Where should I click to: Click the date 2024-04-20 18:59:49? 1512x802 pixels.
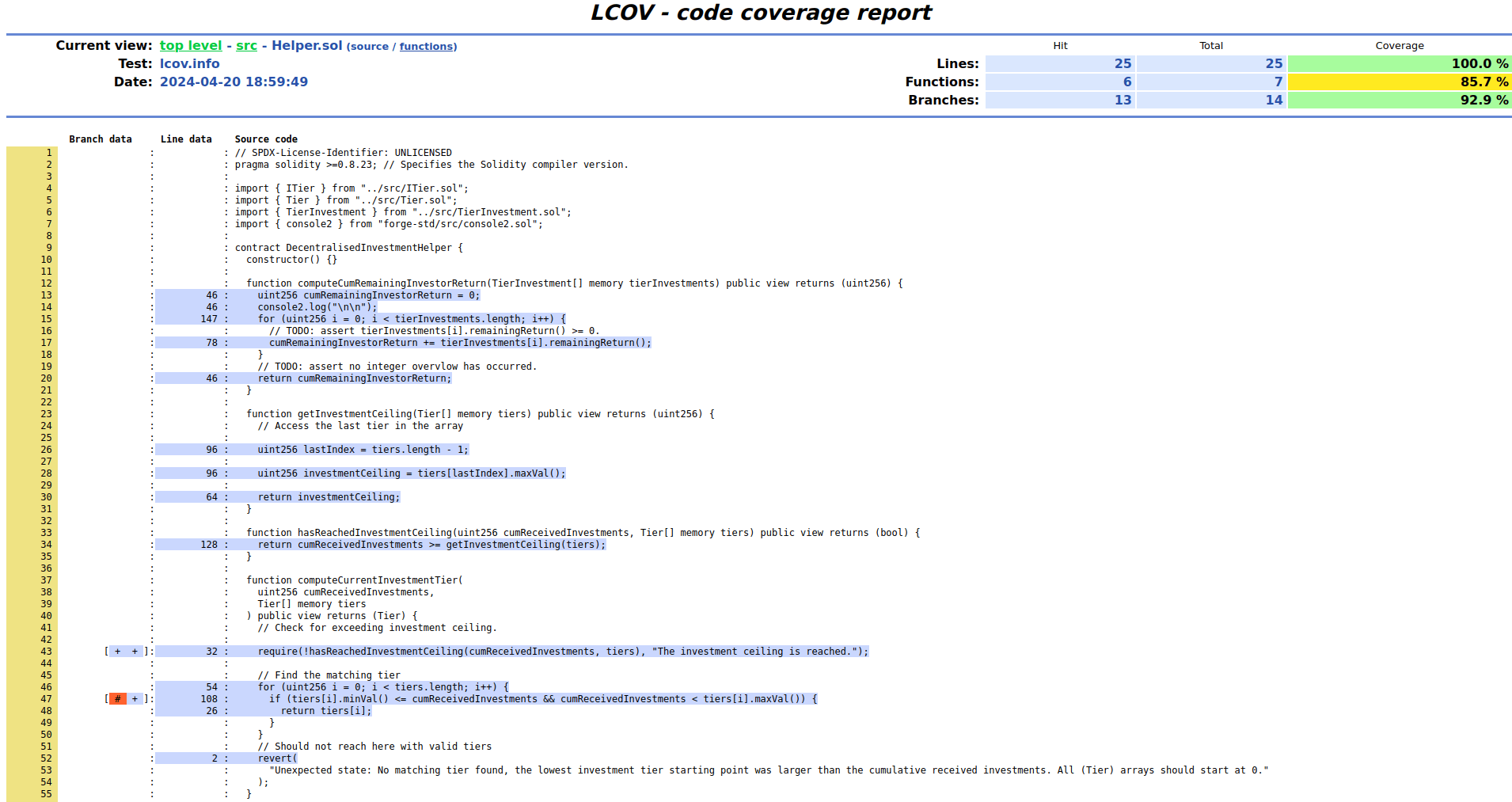point(234,82)
